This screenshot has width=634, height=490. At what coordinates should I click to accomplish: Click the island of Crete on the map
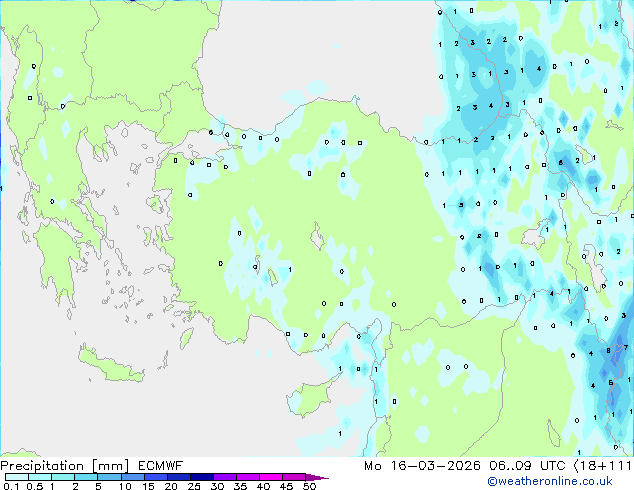110,366
